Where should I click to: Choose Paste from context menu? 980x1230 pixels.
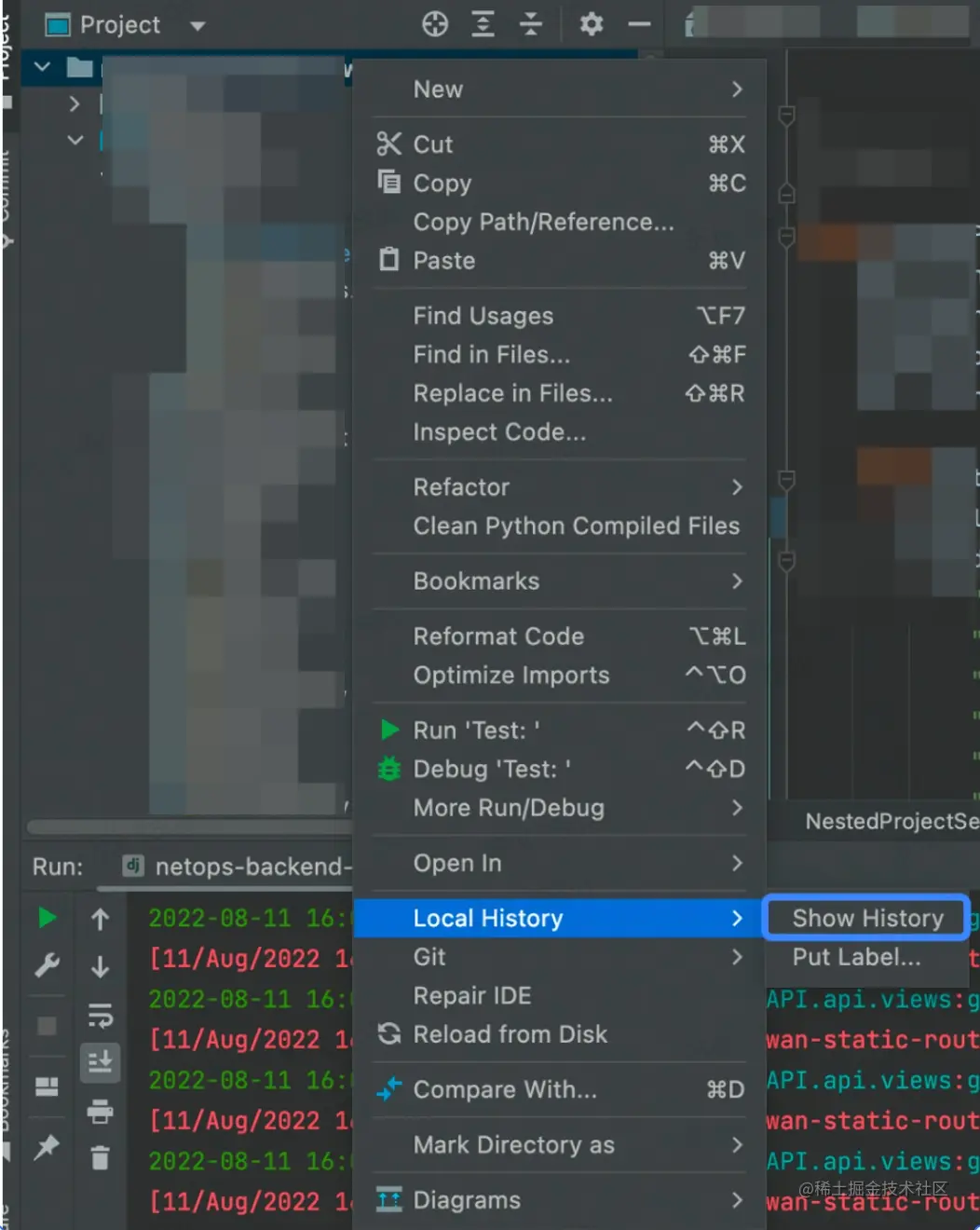pyautogui.click(x=559, y=261)
